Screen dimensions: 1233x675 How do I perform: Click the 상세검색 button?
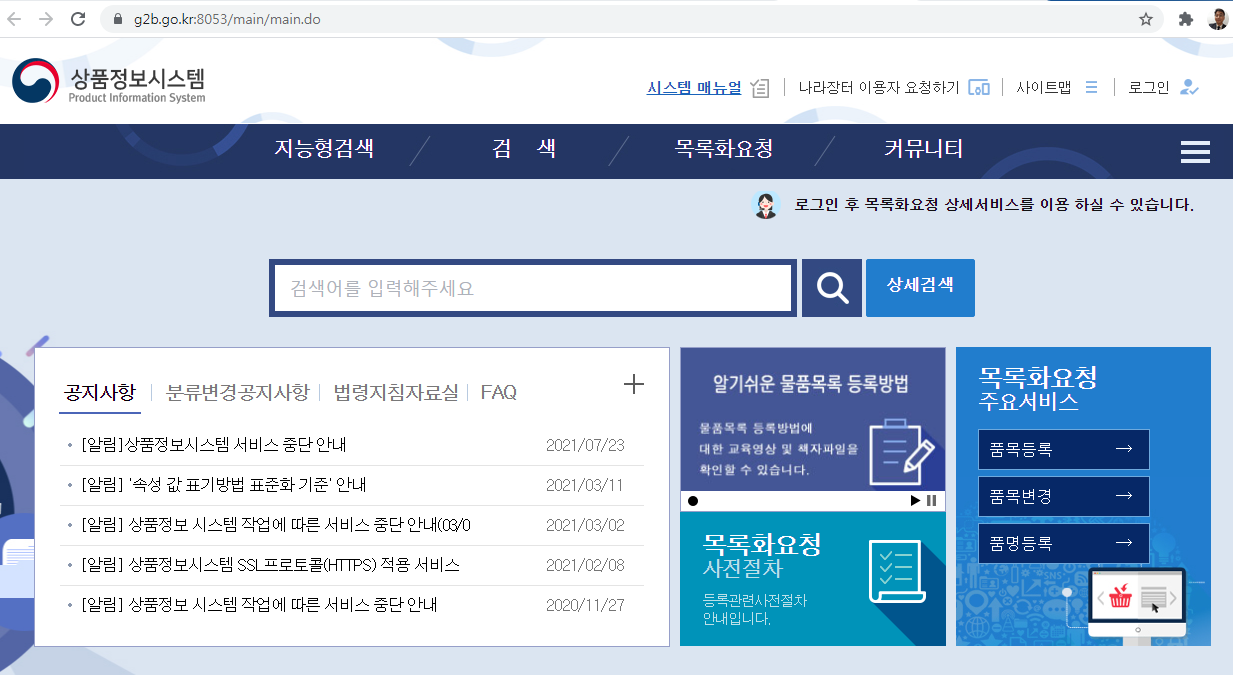(920, 287)
